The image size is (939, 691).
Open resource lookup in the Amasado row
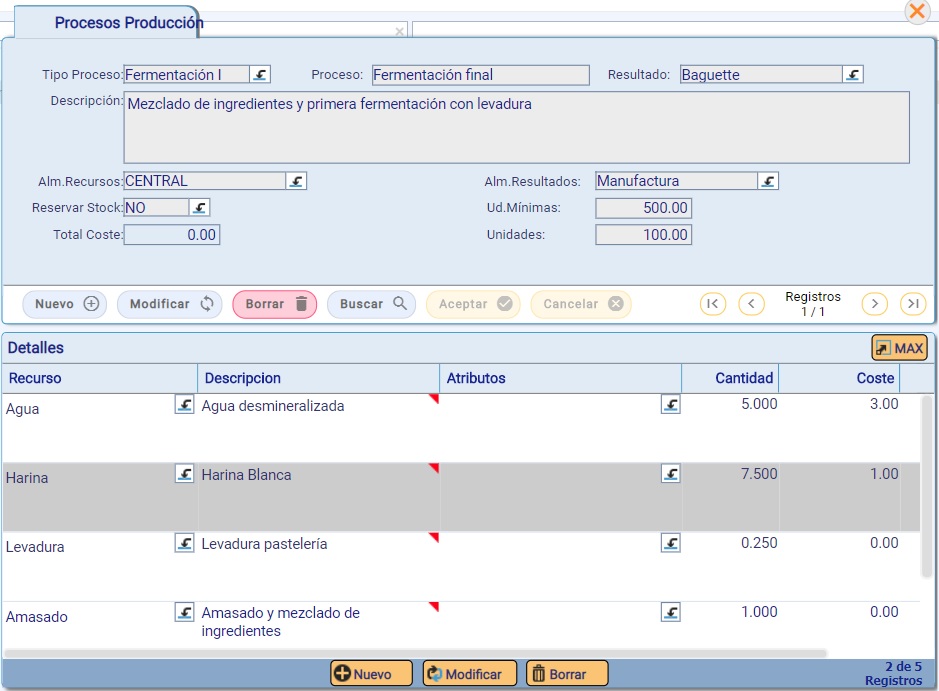(x=184, y=612)
